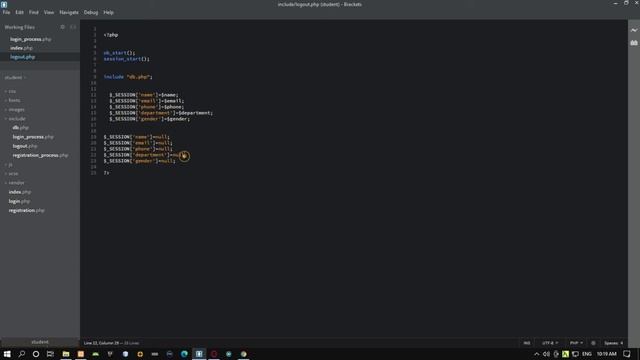
Task: Expand the vendor folder
Action: [16, 183]
